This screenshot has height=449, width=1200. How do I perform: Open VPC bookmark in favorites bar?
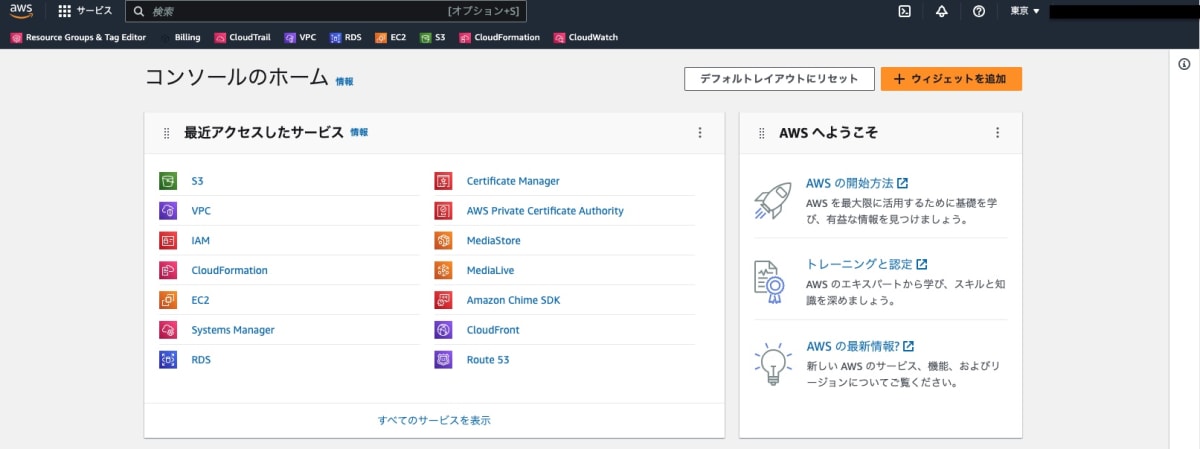tap(300, 37)
